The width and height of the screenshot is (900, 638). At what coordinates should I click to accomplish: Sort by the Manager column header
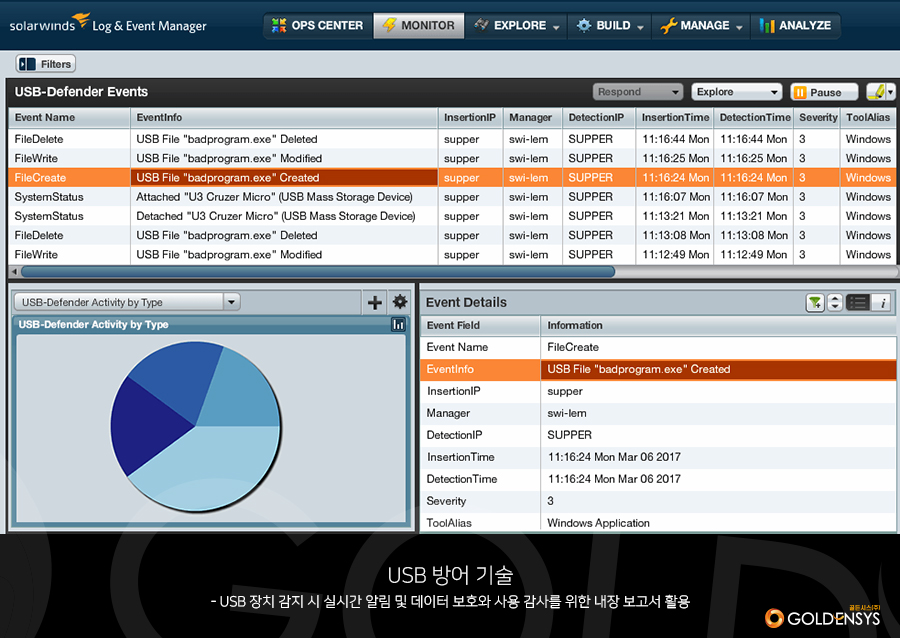[x=532, y=118]
